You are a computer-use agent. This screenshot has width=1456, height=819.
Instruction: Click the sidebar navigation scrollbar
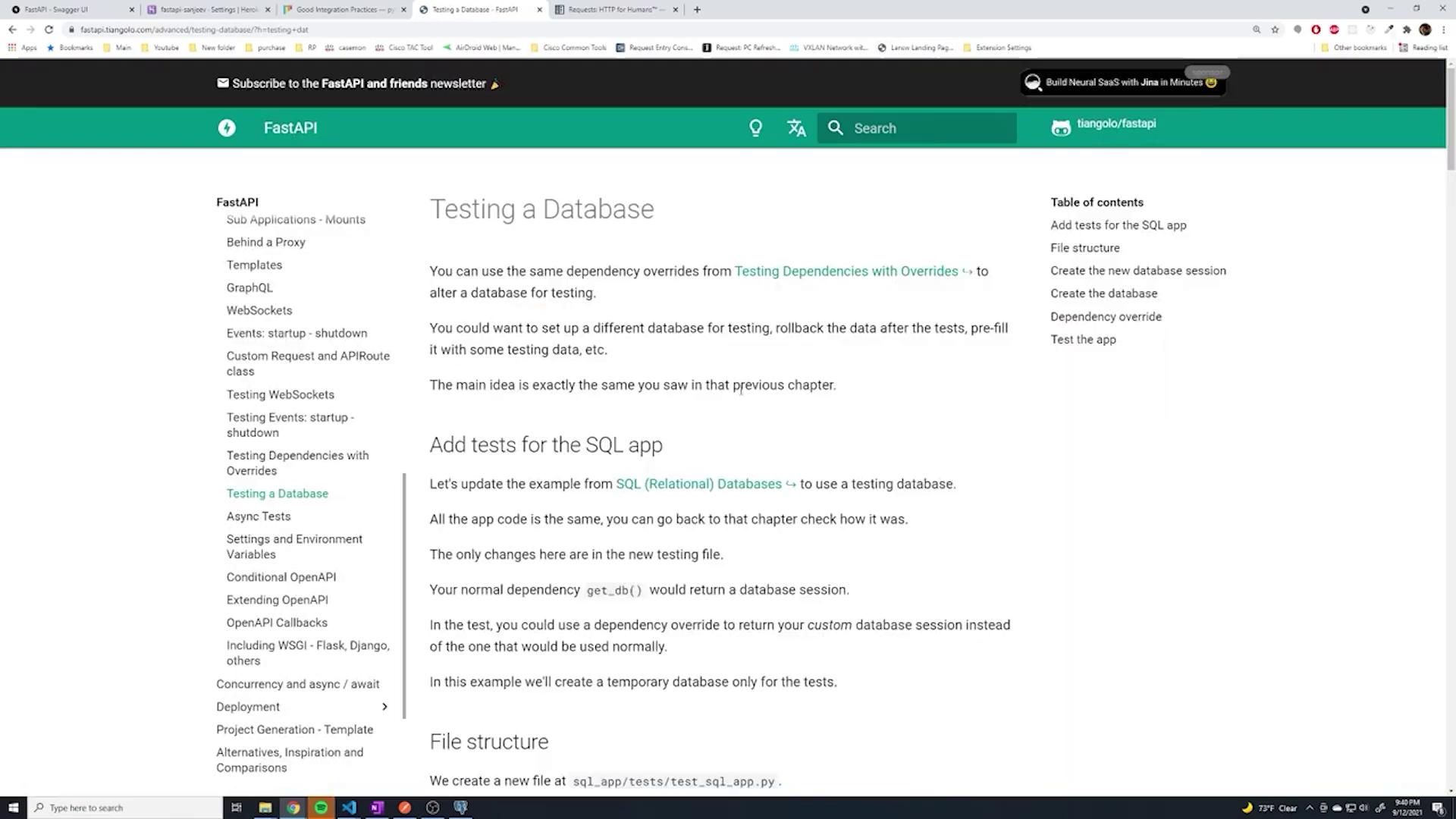(404, 595)
